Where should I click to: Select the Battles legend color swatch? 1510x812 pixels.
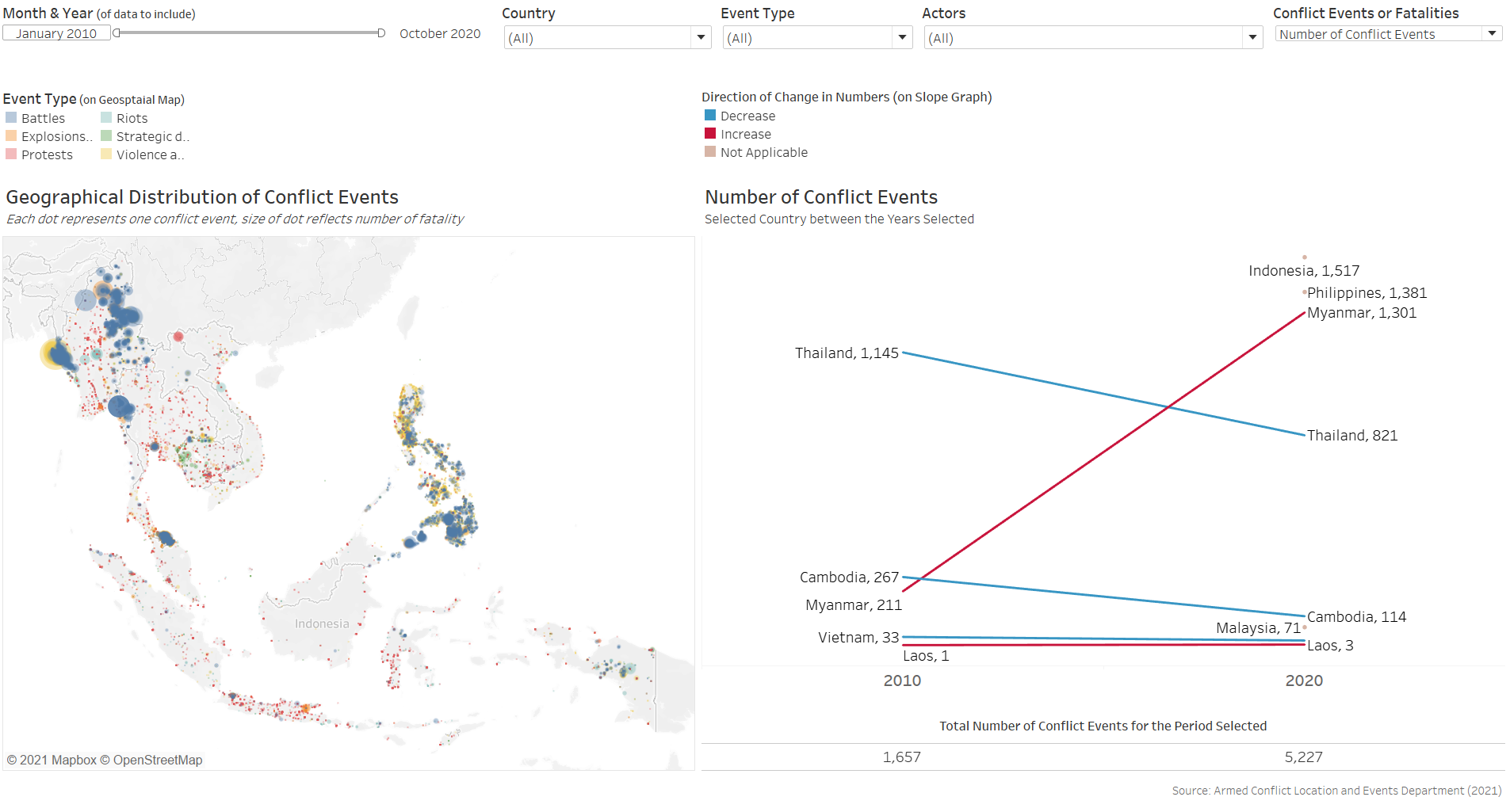pos(11,118)
